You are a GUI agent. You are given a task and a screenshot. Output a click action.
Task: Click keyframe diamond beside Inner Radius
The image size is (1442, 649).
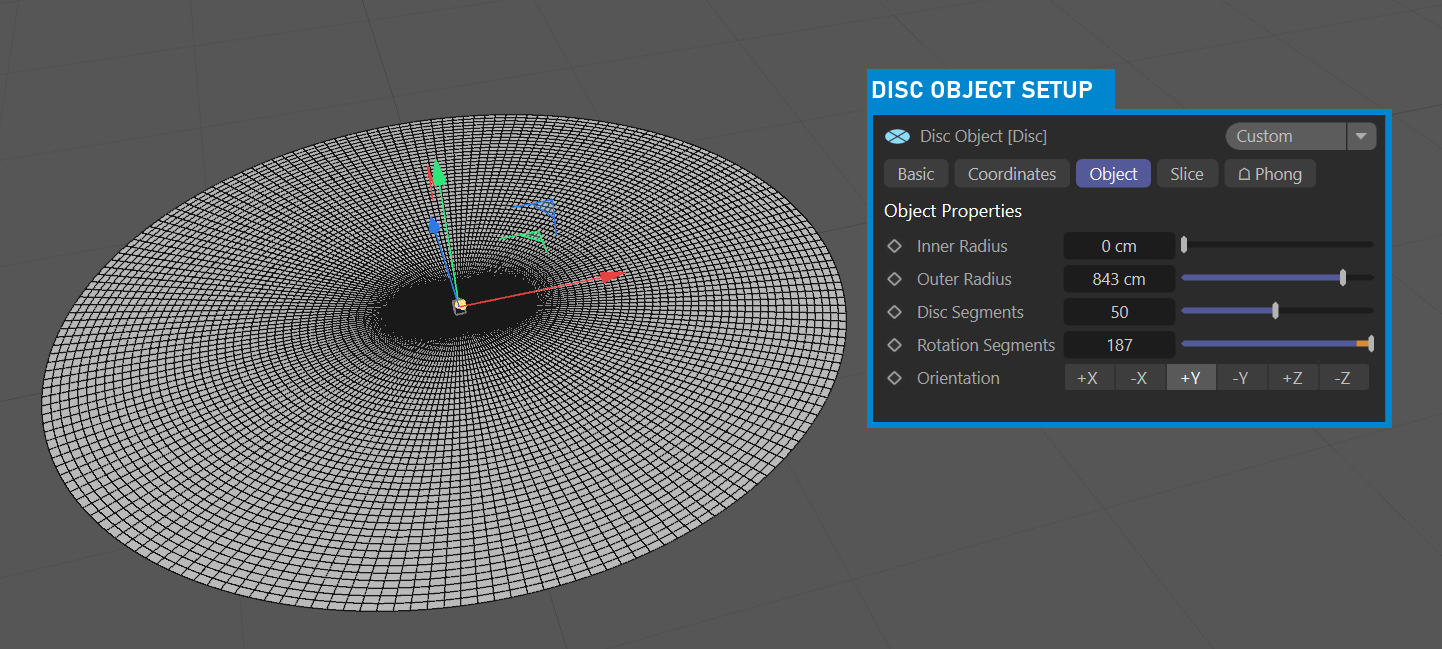pyautogui.click(x=895, y=246)
